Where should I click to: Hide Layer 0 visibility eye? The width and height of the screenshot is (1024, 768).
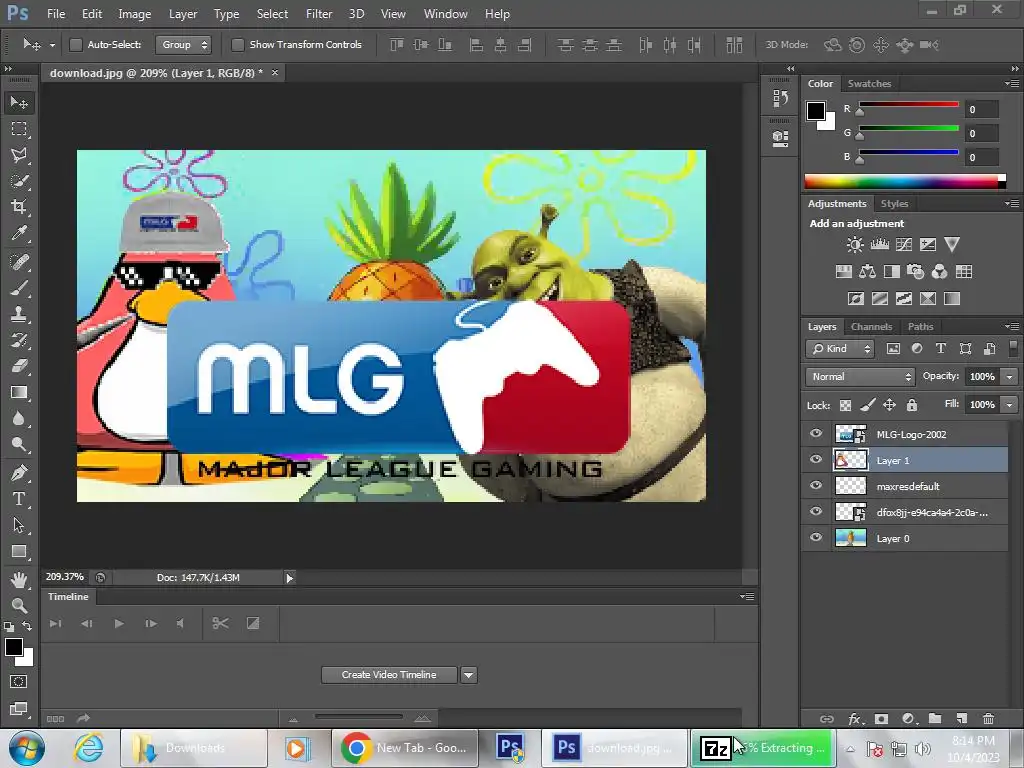(x=816, y=537)
